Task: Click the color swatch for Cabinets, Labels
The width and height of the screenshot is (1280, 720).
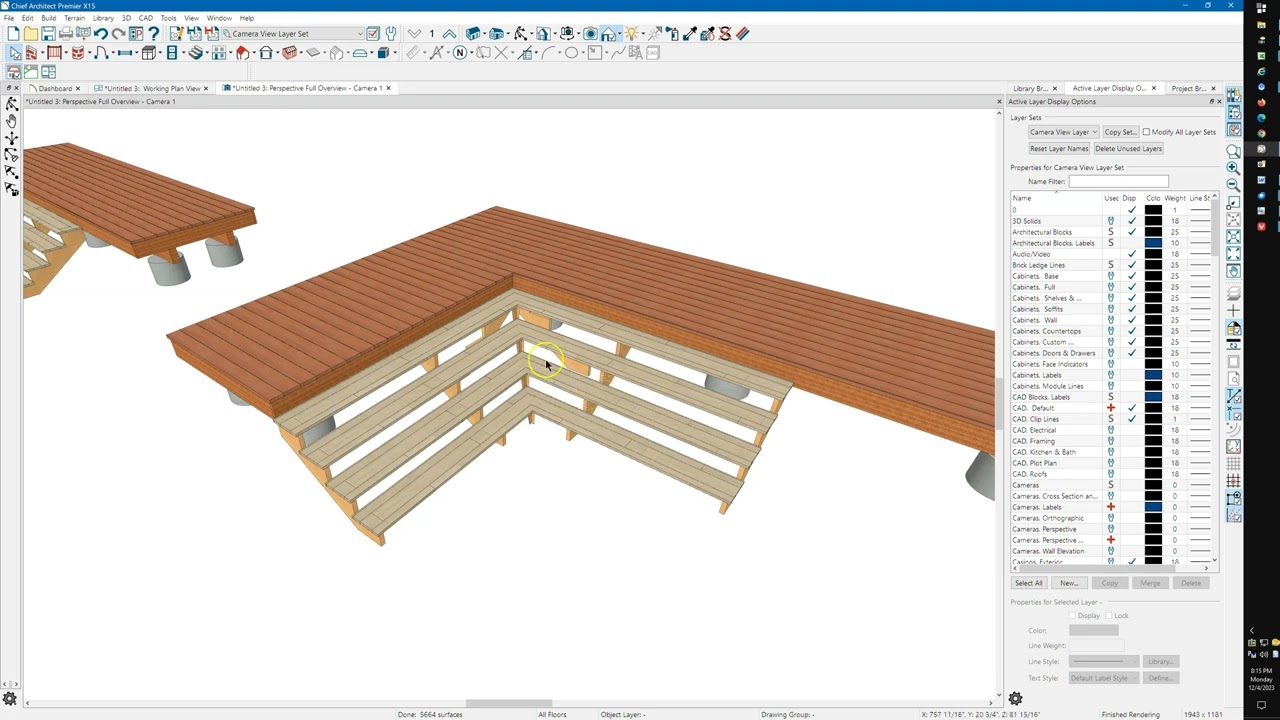Action: pyautogui.click(x=1153, y=375)
